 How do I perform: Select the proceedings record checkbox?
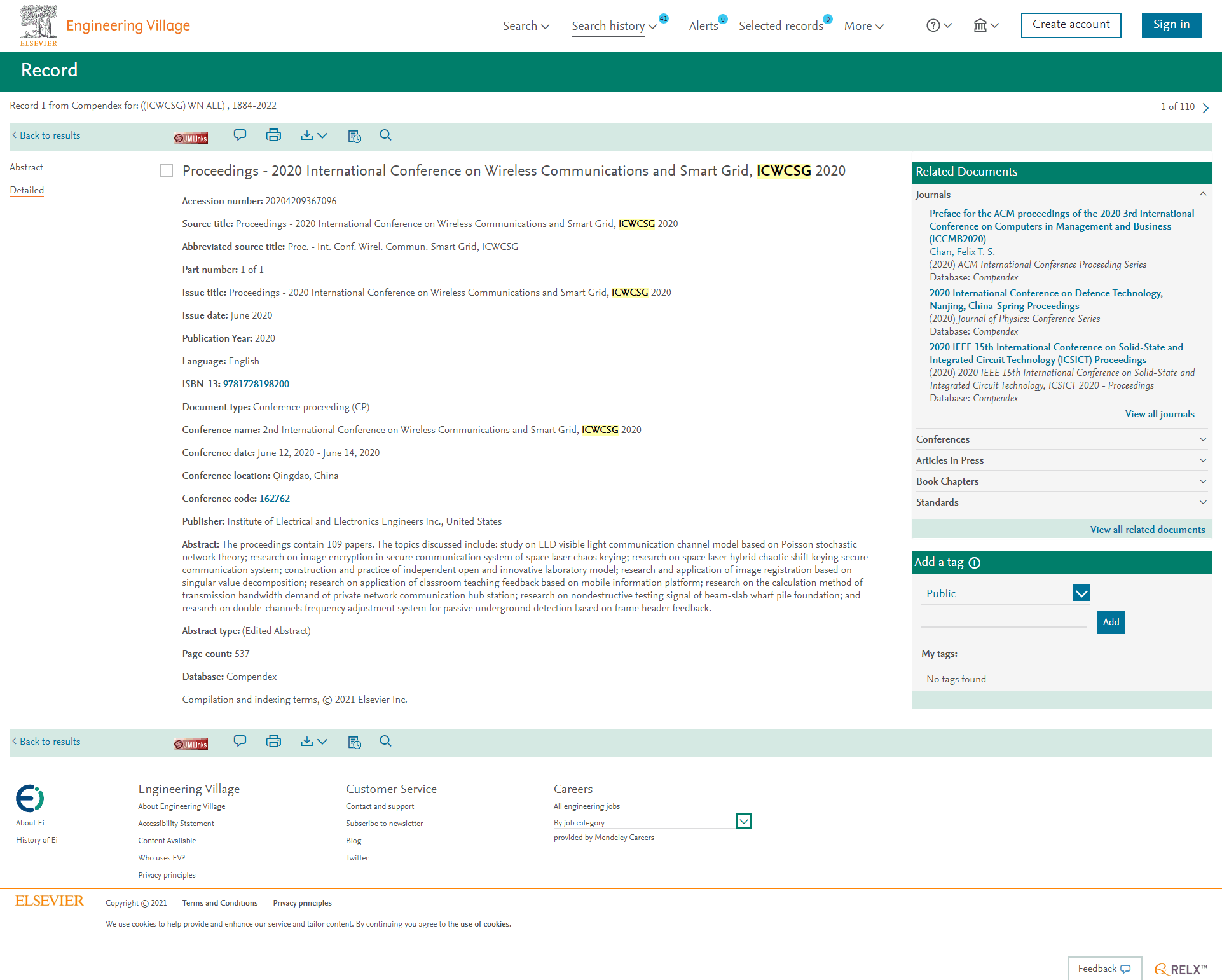pyautogui.click(x=167, y=170)
